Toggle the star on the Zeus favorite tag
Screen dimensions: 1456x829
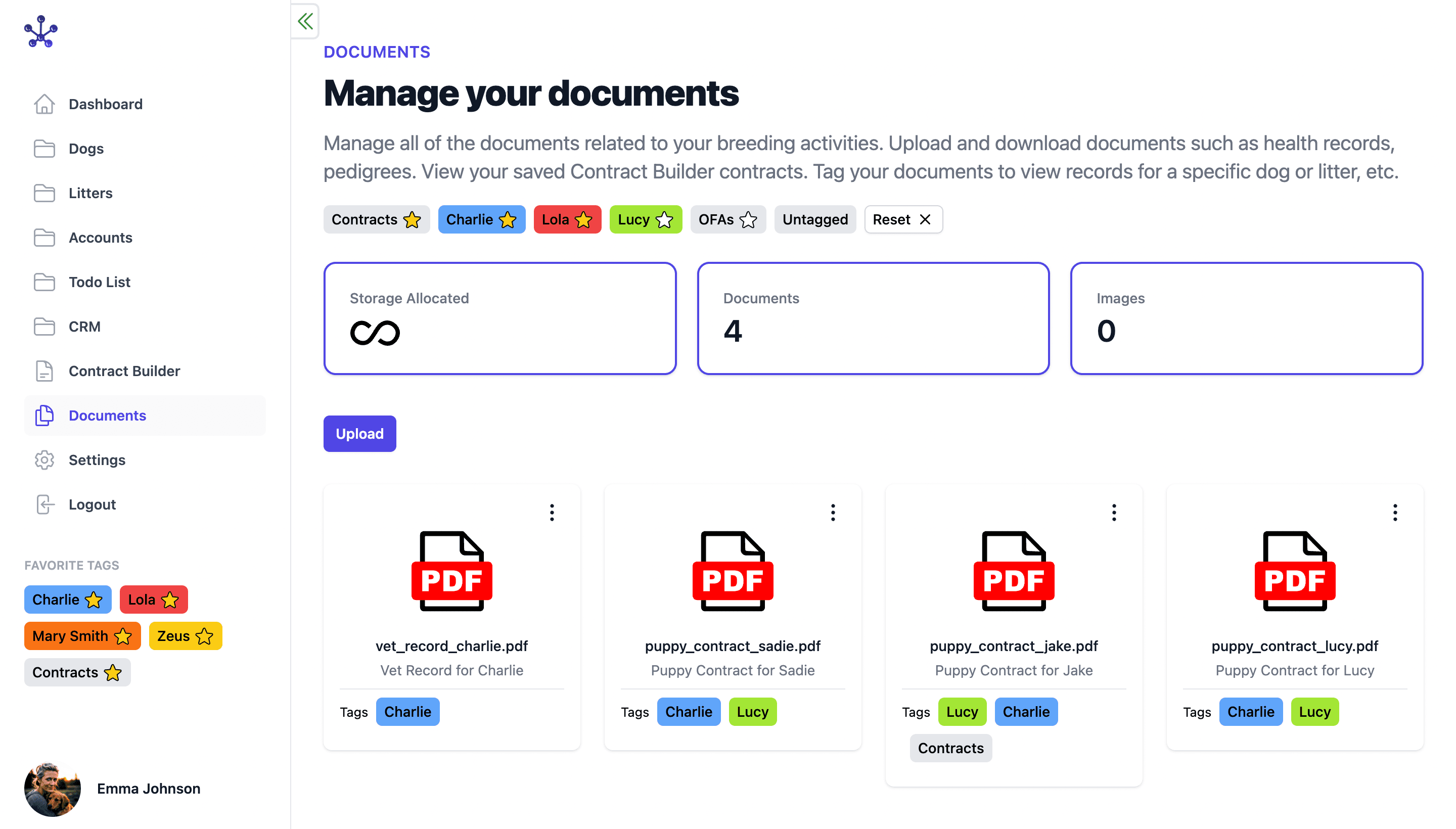[x=203, y=636]
